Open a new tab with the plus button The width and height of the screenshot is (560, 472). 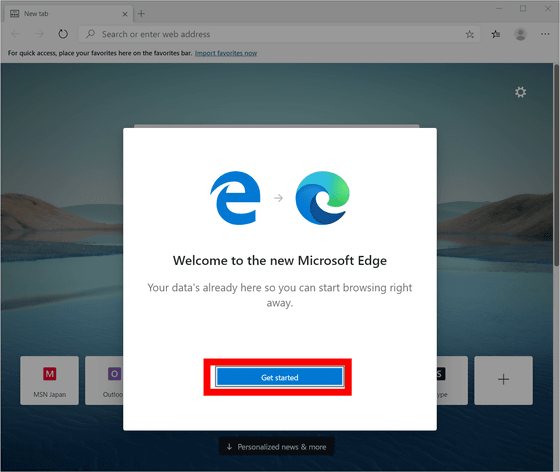pos(141,14)
